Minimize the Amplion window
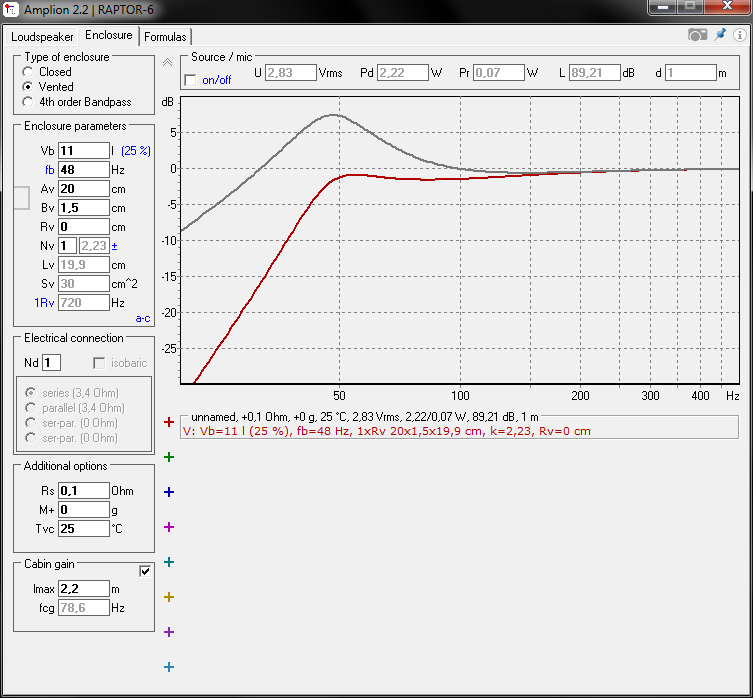Viewport: 753px width, 698px height. click(x=662, y=7)
